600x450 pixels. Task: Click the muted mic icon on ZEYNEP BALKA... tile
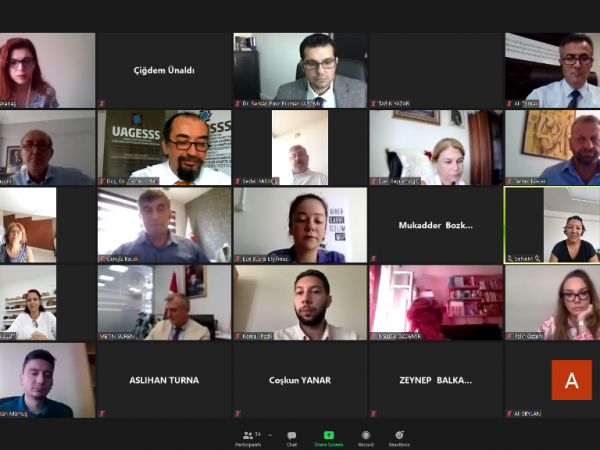pyautogui.click(x=373, y=413)
